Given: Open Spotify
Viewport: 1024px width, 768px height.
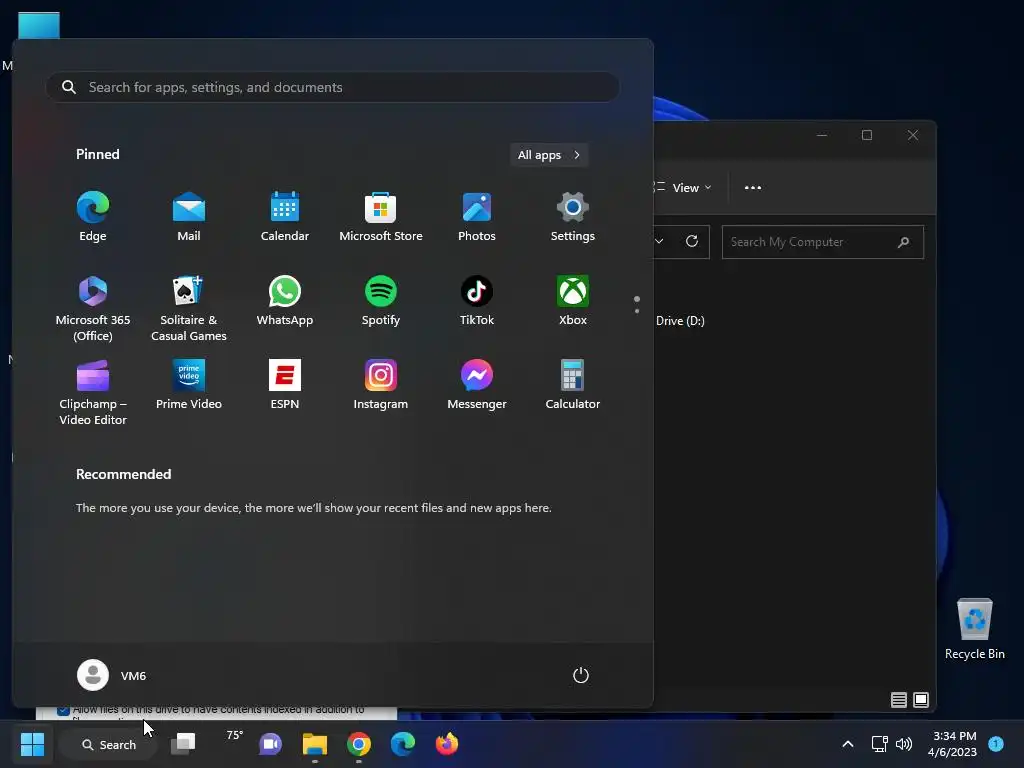Looking at the screenshot, I should point(381,301).
